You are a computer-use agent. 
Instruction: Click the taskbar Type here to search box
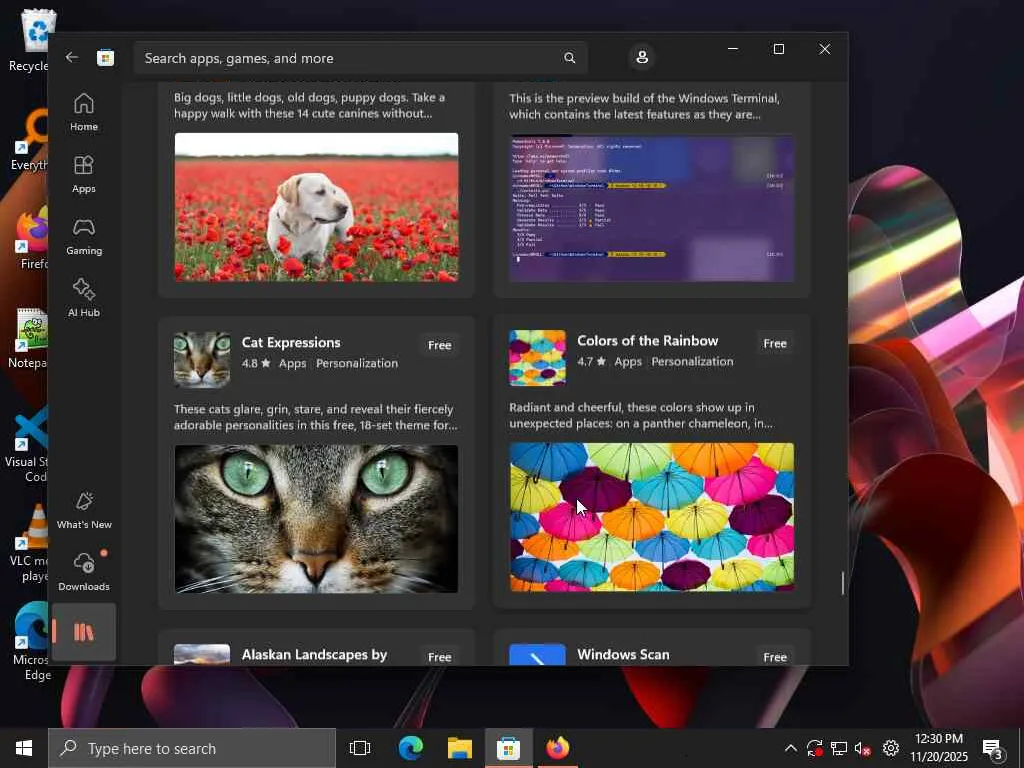[192, 748]
